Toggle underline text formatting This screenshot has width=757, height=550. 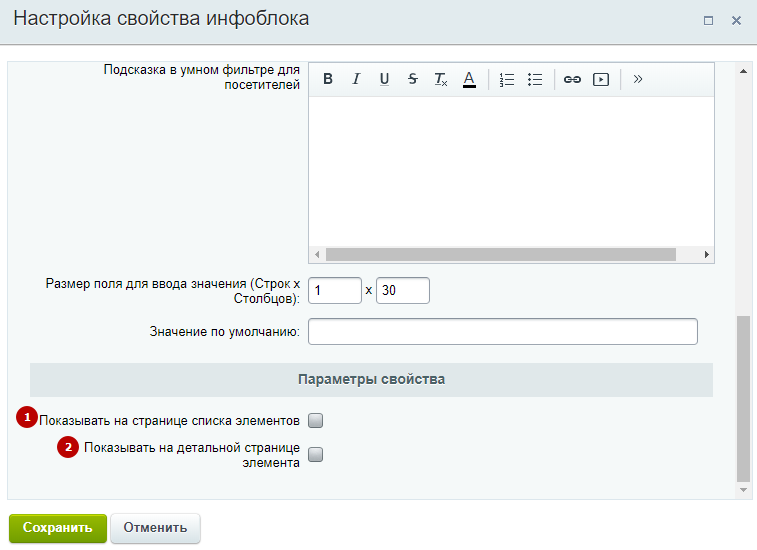click(x=384, y=79)
